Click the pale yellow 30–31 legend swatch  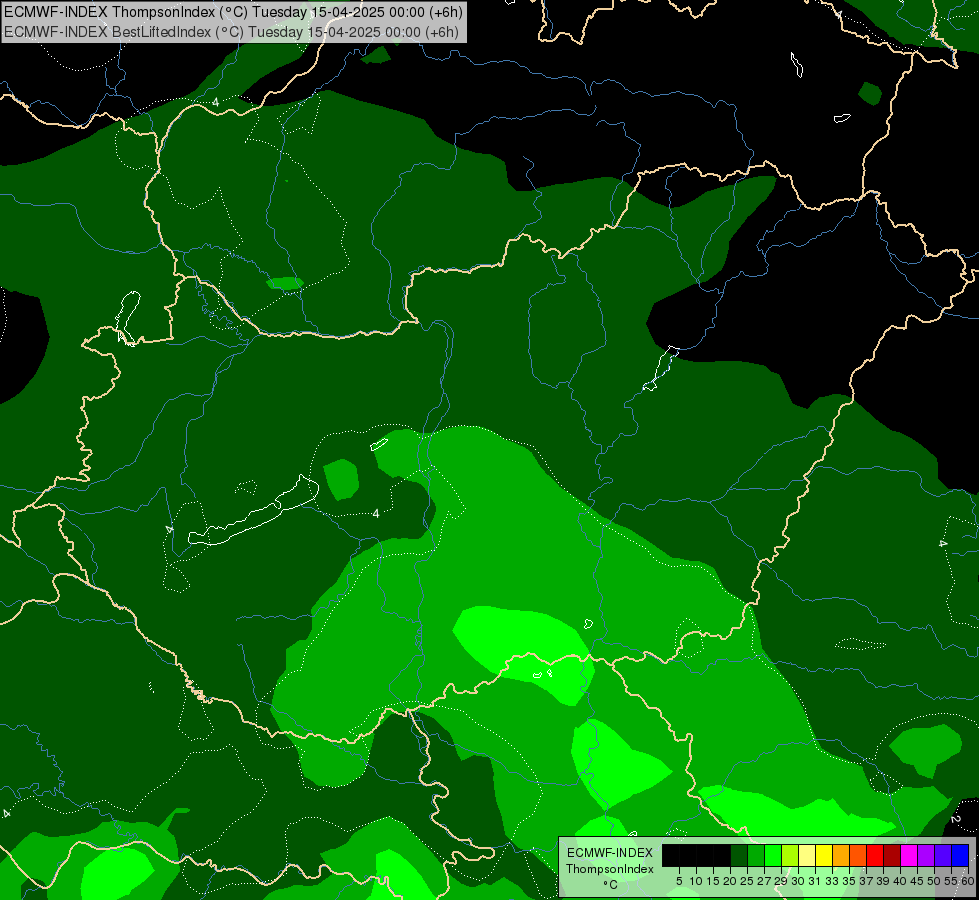pos(807,855)
